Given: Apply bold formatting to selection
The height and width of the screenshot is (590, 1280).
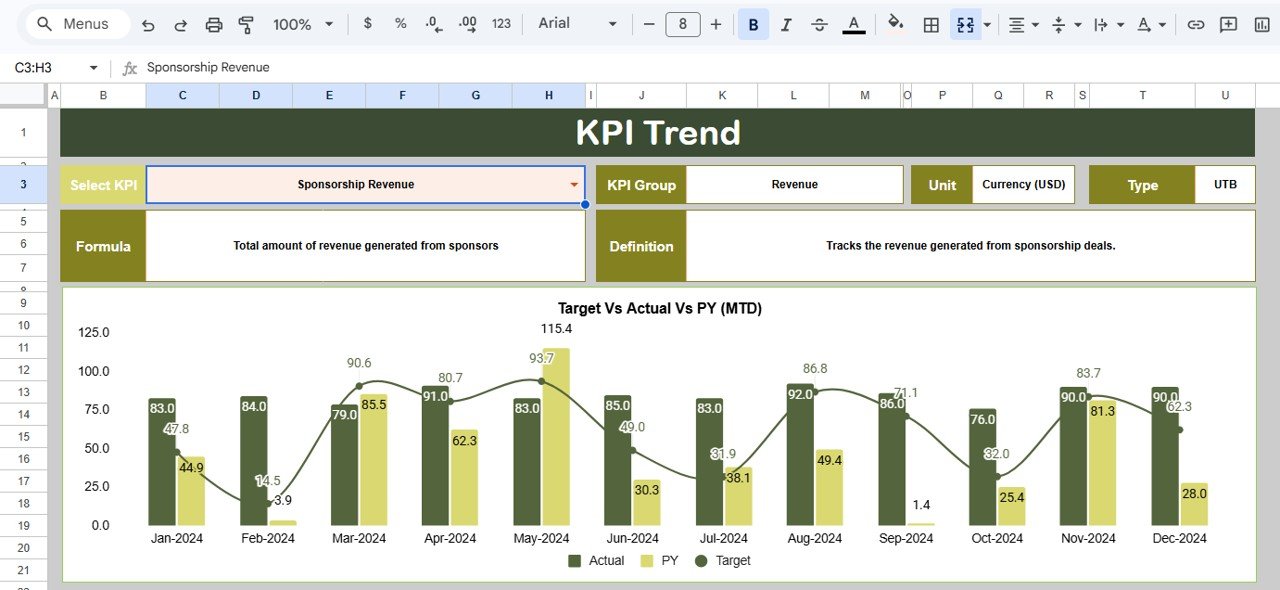Looking at the screenshot, I should (x=753, y=23).
